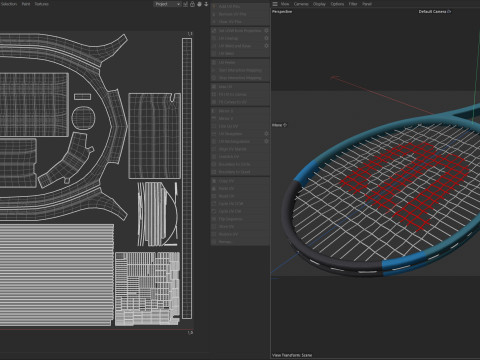This screenshot has width=480, height=360.
Task: Click the More button in viewport
Action: [x=279, y=125]
